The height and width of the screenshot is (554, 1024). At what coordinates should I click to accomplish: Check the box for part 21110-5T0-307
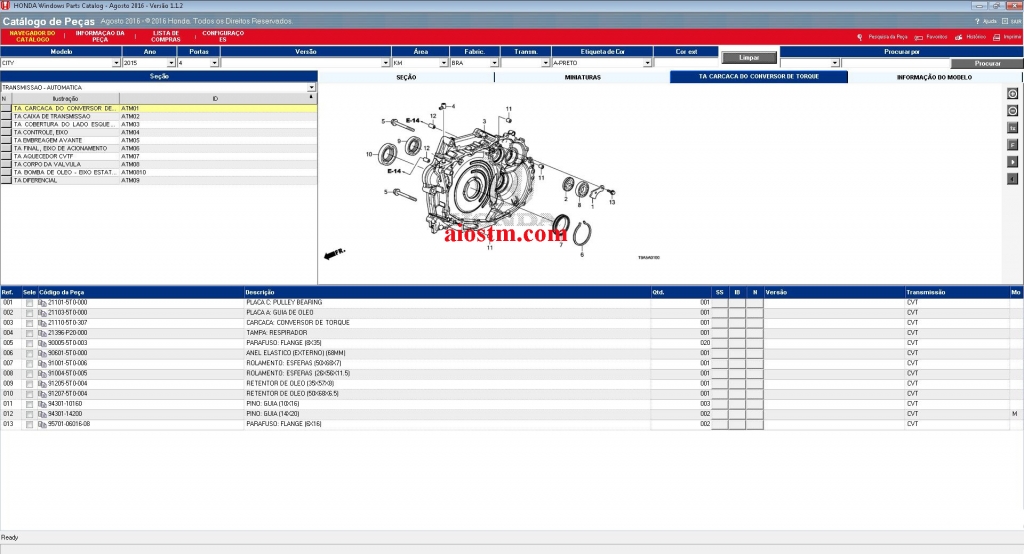(x=29, y=323)
